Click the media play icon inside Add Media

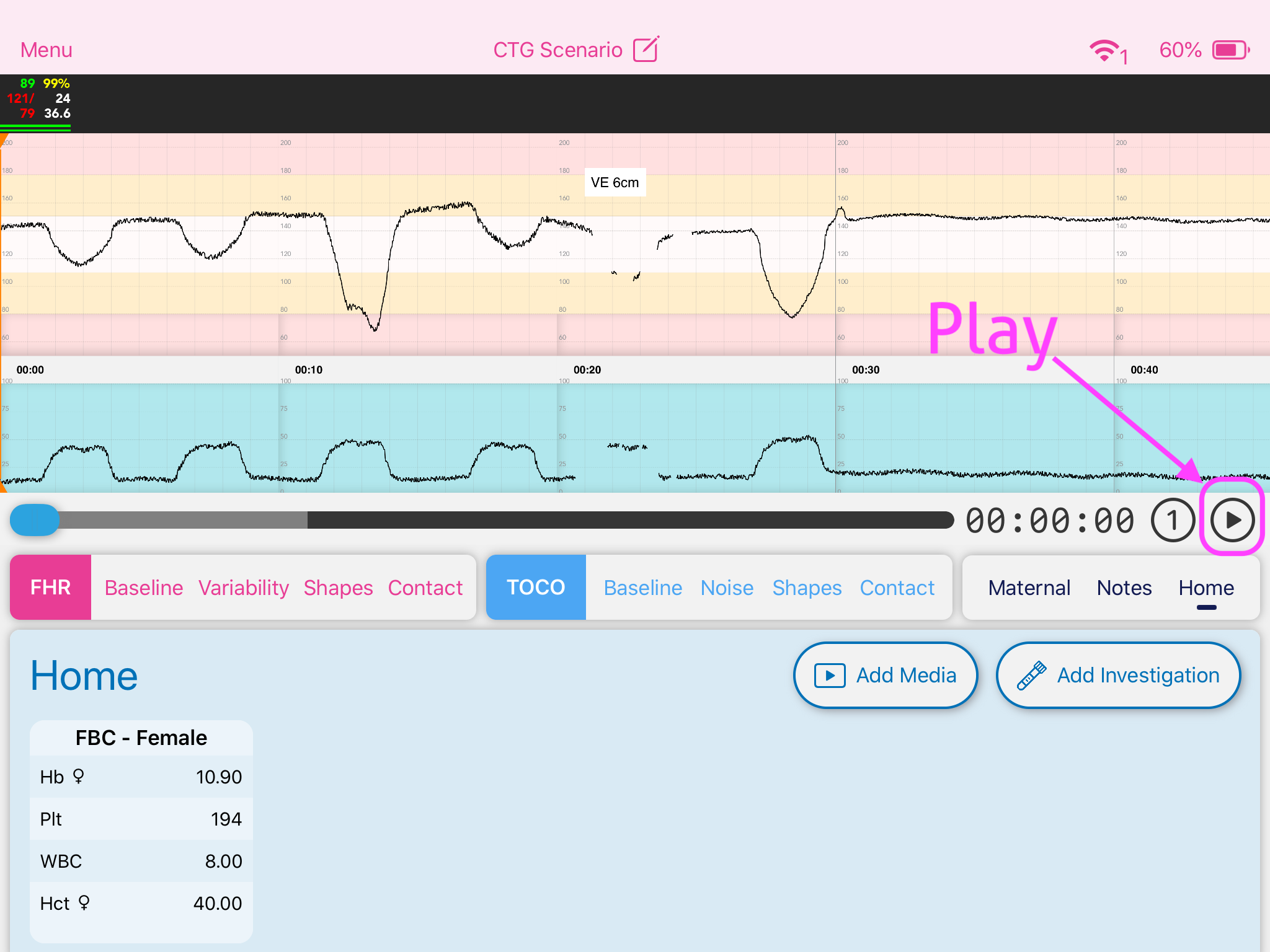click(x=830, y=675)
